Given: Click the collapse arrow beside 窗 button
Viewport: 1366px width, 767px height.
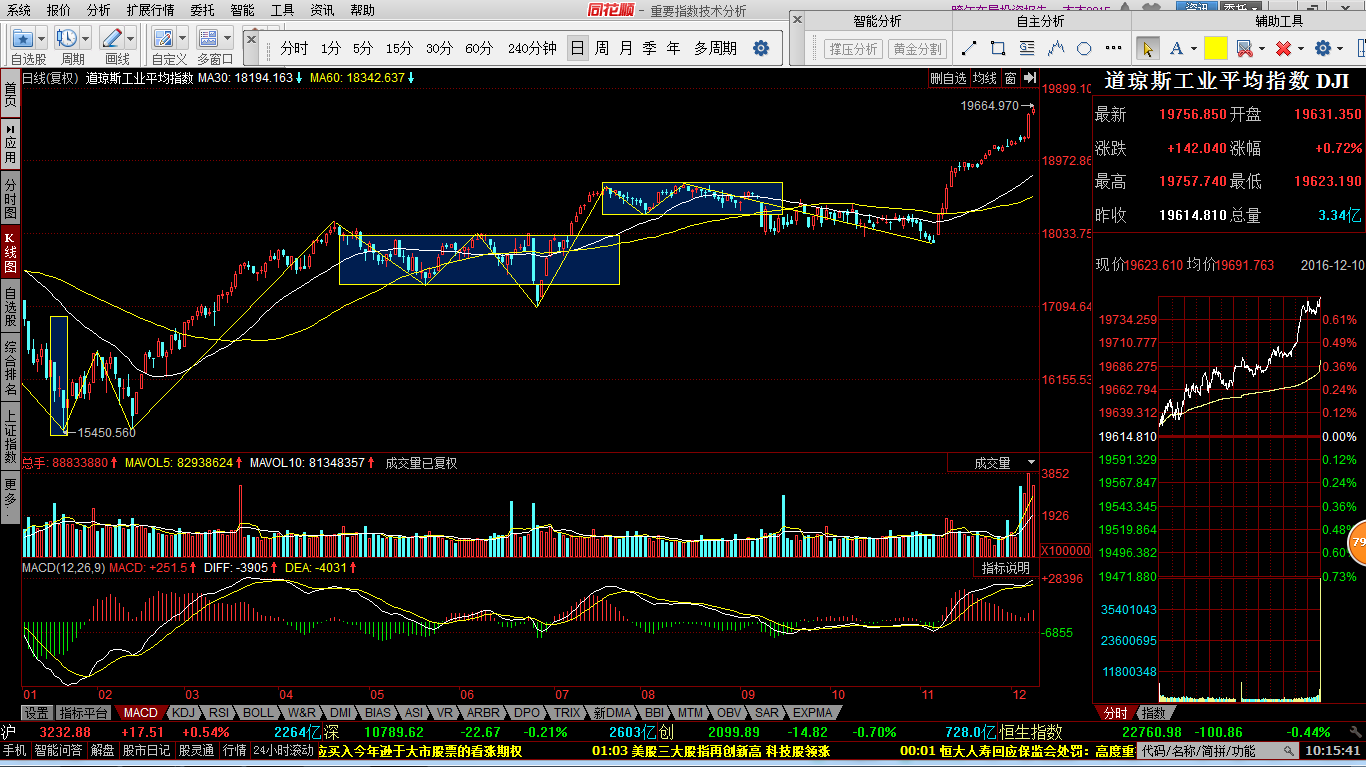Looking at the screenshot, I should click(1029, 78).
